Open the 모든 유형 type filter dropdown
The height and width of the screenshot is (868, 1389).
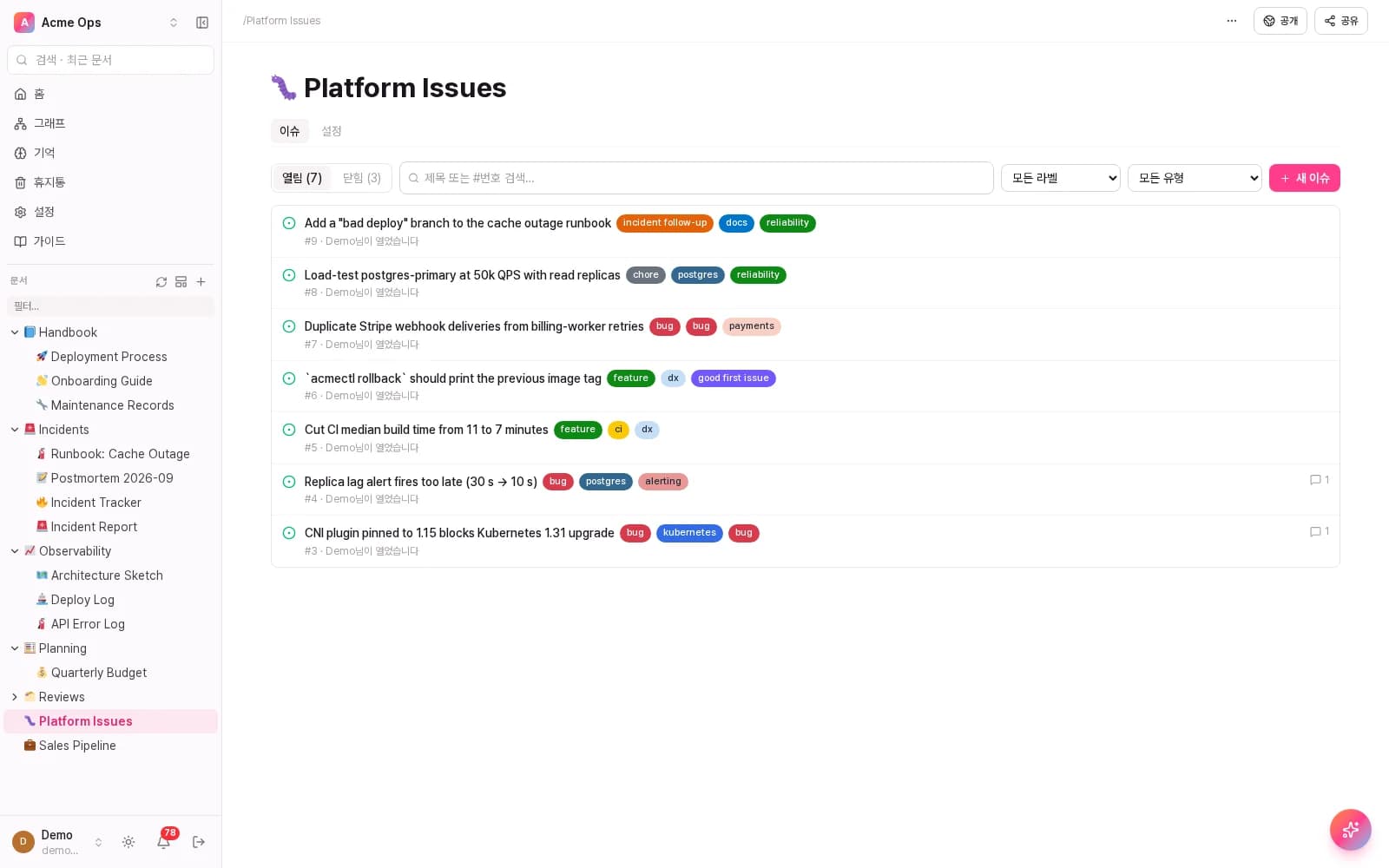tap(1195, 178)
